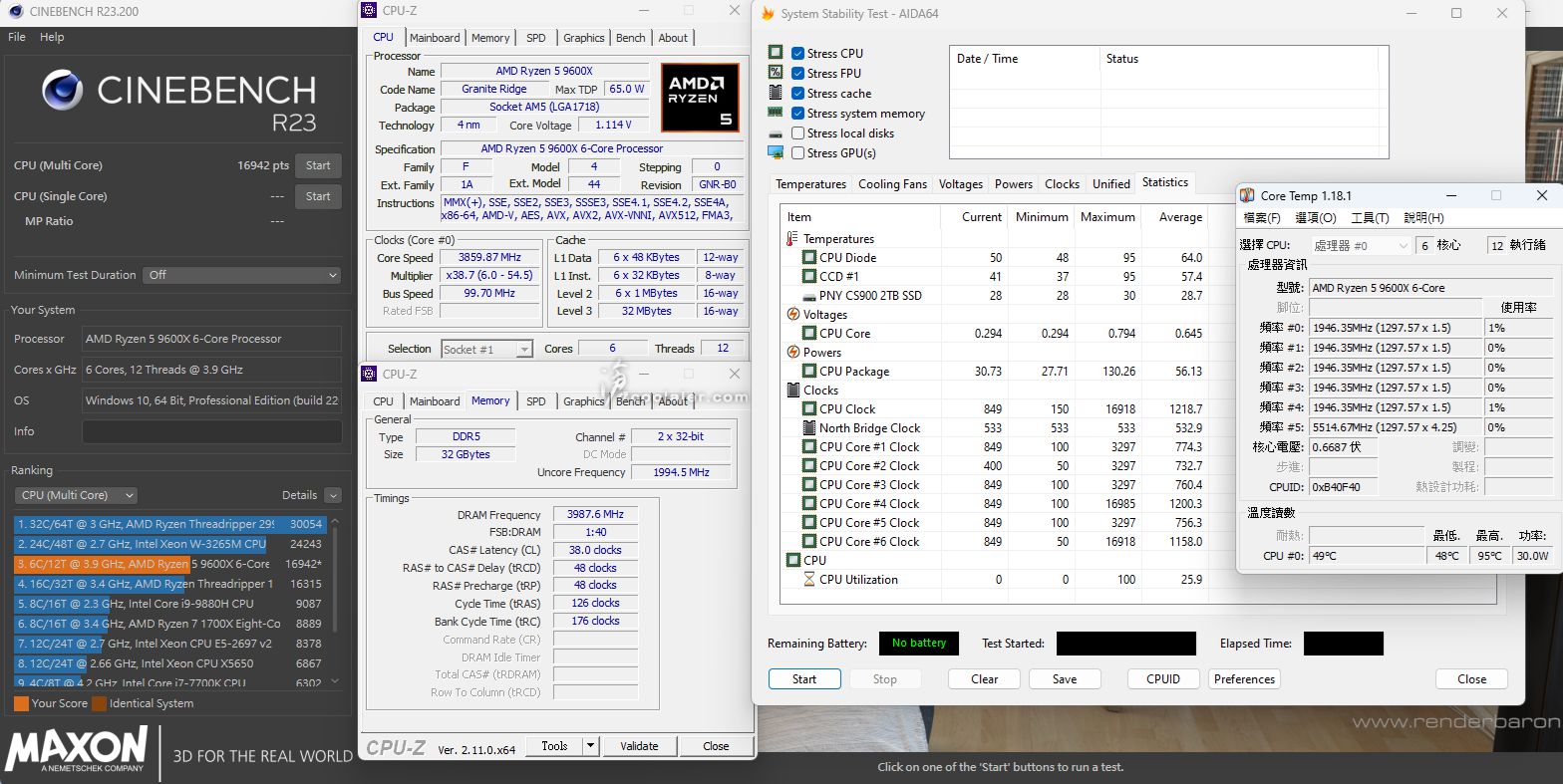1563x784 pixels.
Task: Open the Minimum Test Duration dropdown
Action: coord(242,275)
